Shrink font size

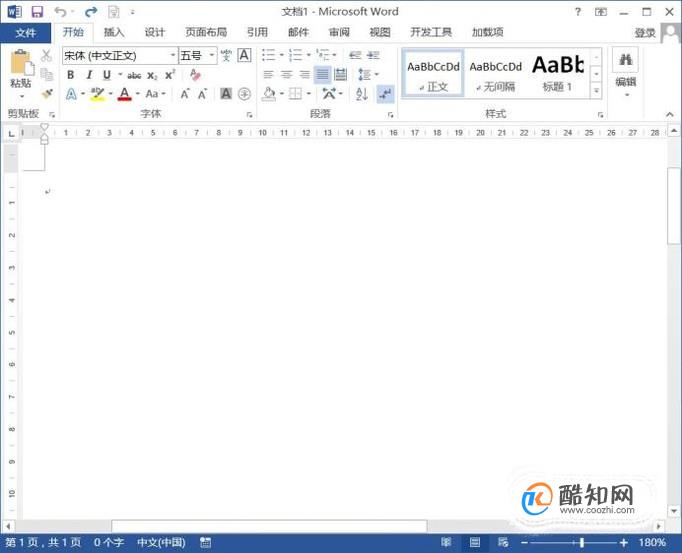[202, 94]
